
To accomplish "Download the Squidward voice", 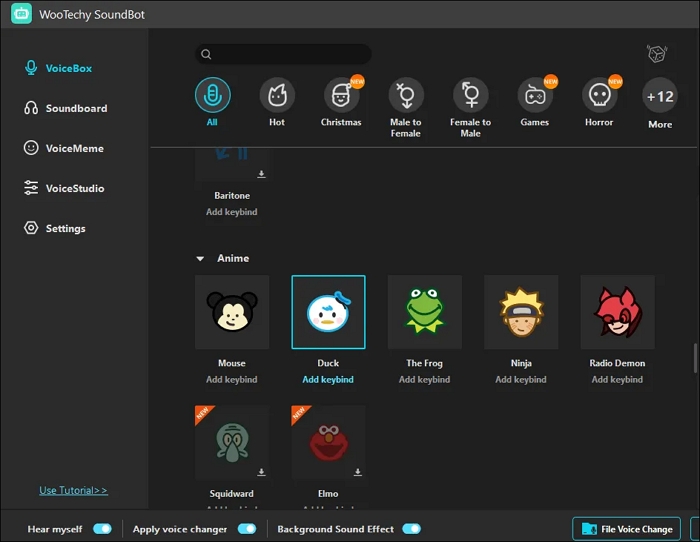I will pyautogui.click(x=261, y=471).
